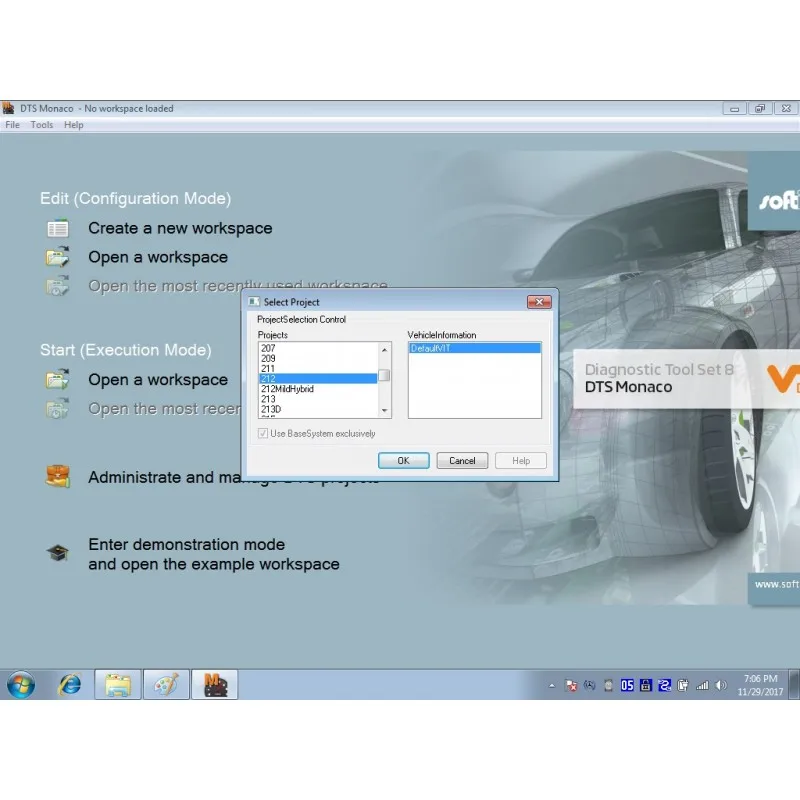
Task: Click the Help button in the dialog
Action: (521, 461)
